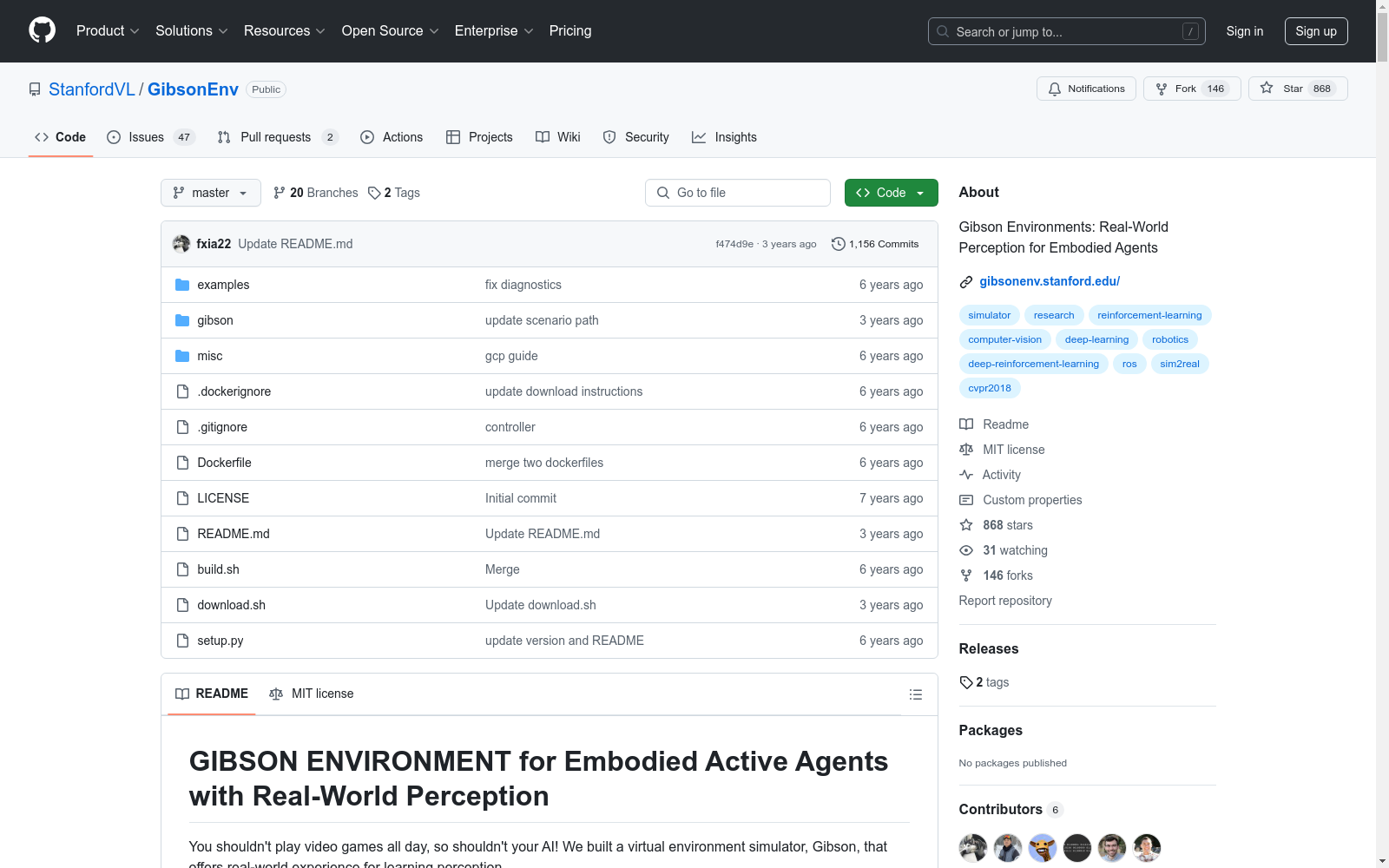Select the MIT license tab above README
Image resolution: width=1389 pixels, height=868 pixels.
312,694
